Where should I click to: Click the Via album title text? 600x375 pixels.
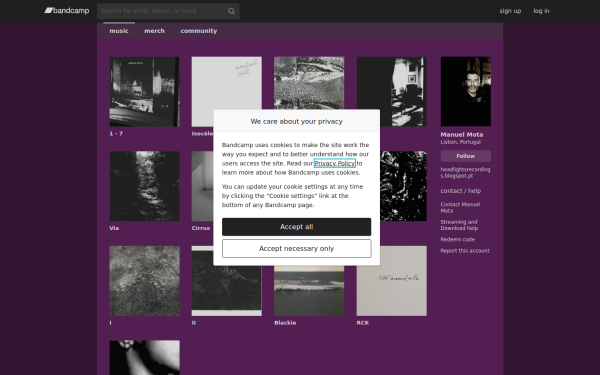114,228
